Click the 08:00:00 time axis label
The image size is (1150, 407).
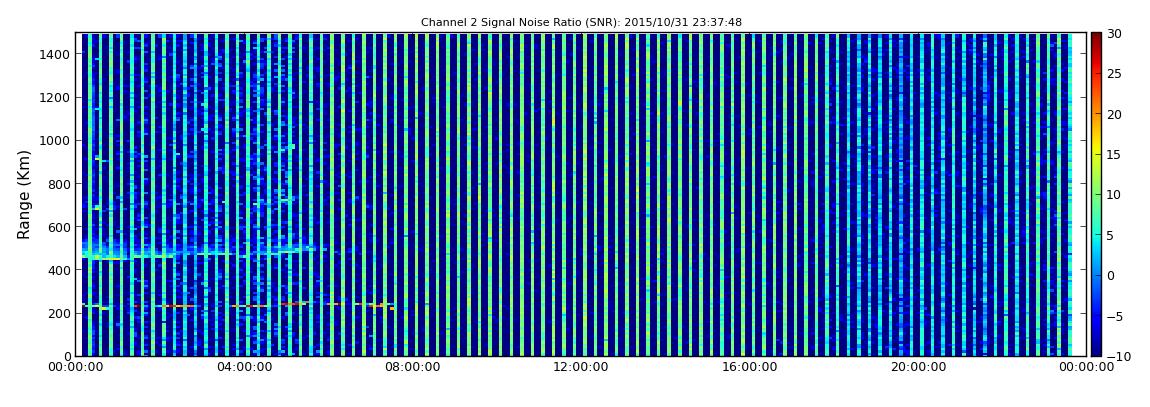(x=412, y=367)
